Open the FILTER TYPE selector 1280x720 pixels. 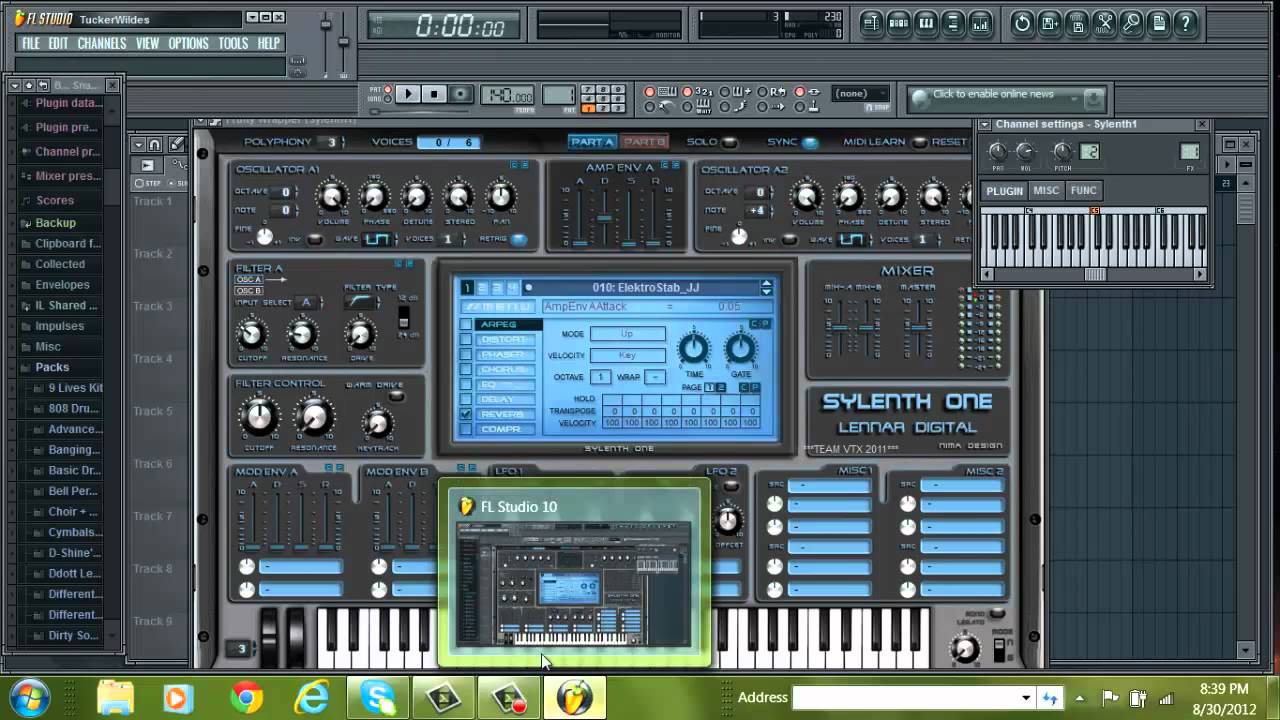tap(361, 302)
